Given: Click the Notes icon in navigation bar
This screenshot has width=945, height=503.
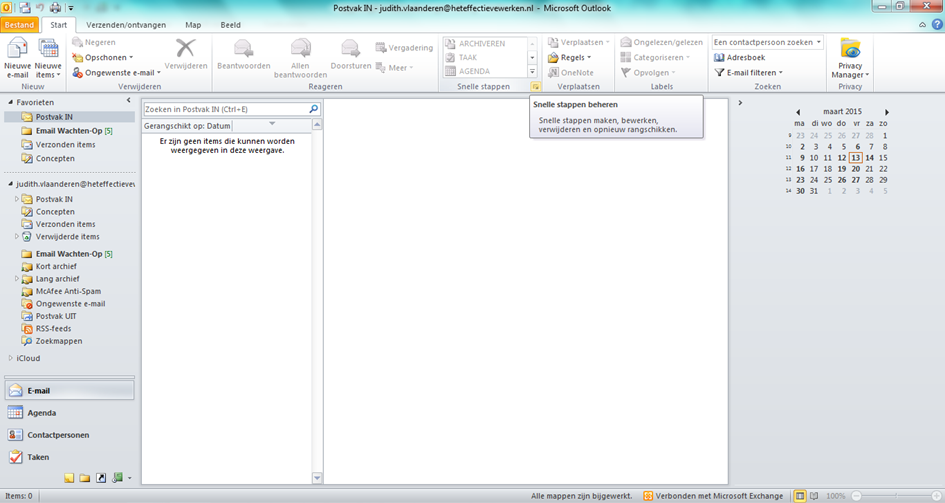Looking at the screenshot, I should click(x=69, y=478).
